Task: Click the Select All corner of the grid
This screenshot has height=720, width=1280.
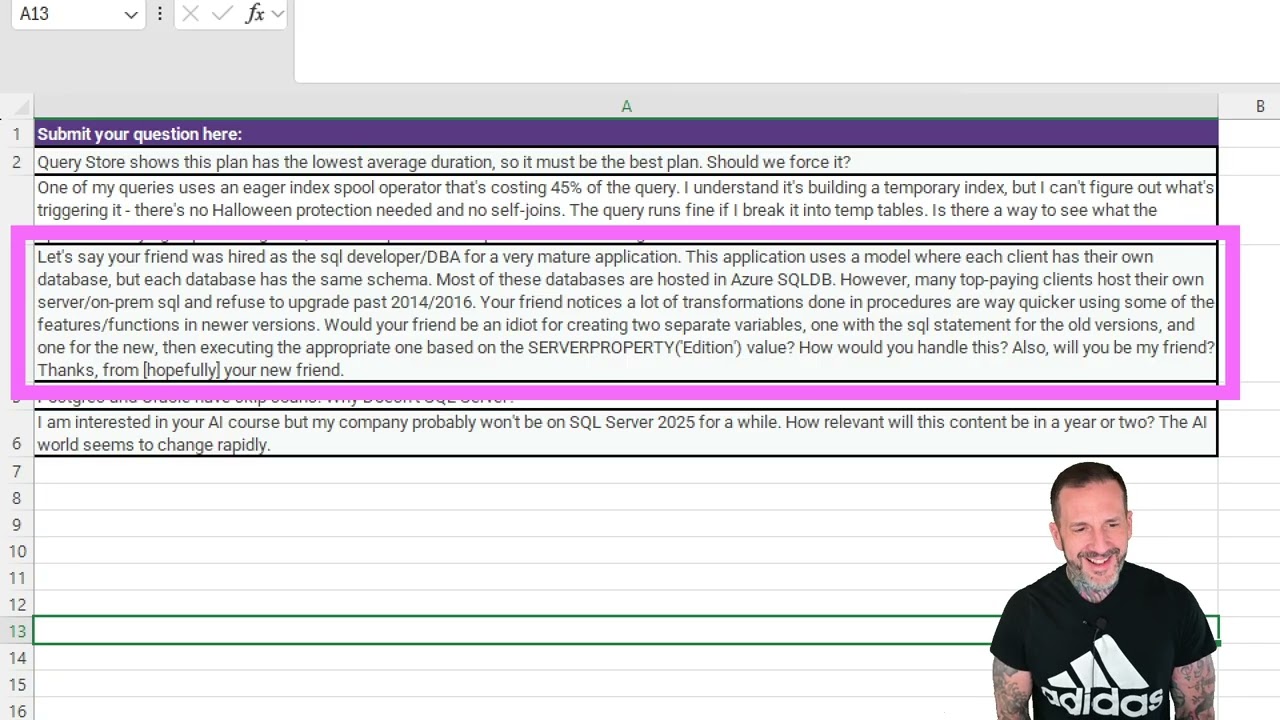Action: [x=16, y=106]
